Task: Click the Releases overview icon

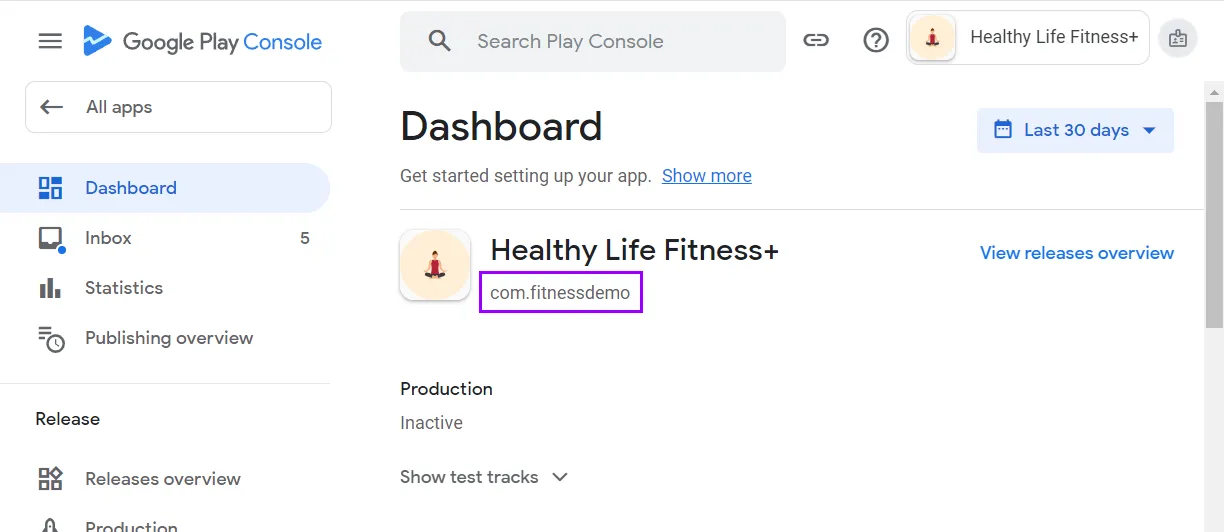Action: click(50, 479)
